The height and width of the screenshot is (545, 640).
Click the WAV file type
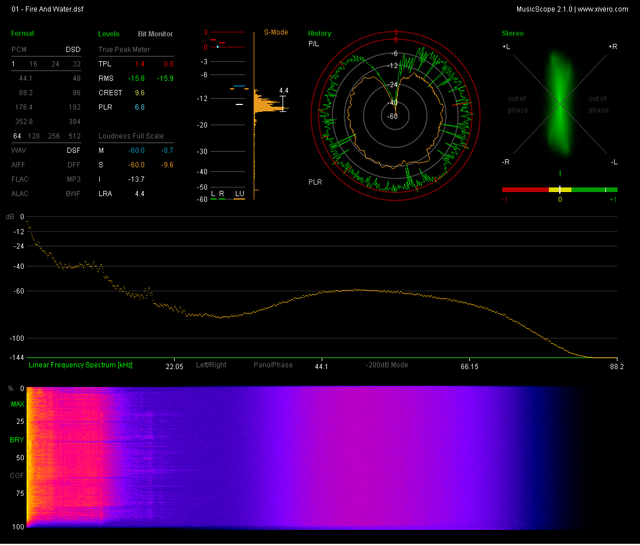(x=18, y=150)
